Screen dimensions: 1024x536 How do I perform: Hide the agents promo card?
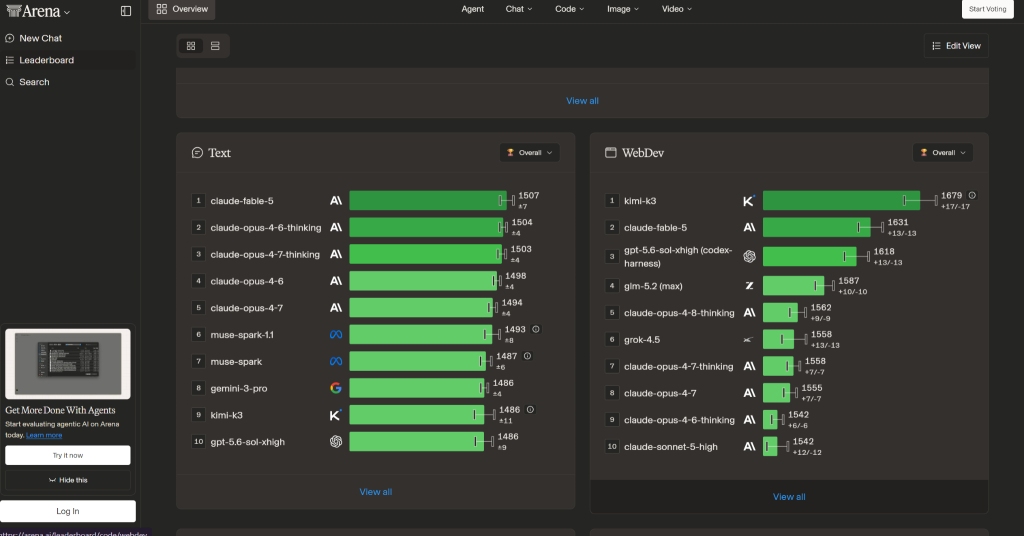[x=68, y=480]
